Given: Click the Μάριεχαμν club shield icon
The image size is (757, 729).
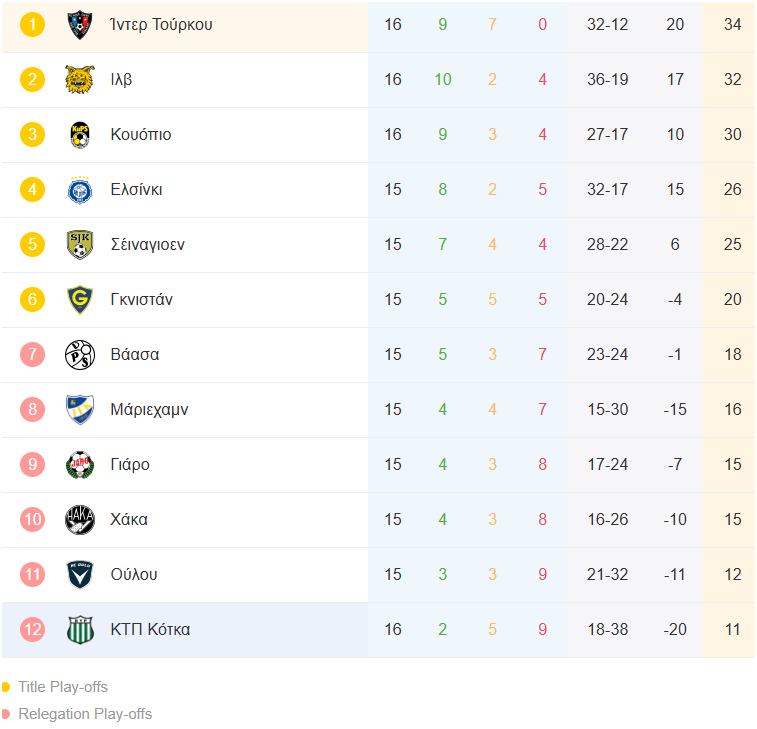Looking at the screenshot, I should (80, 410).
